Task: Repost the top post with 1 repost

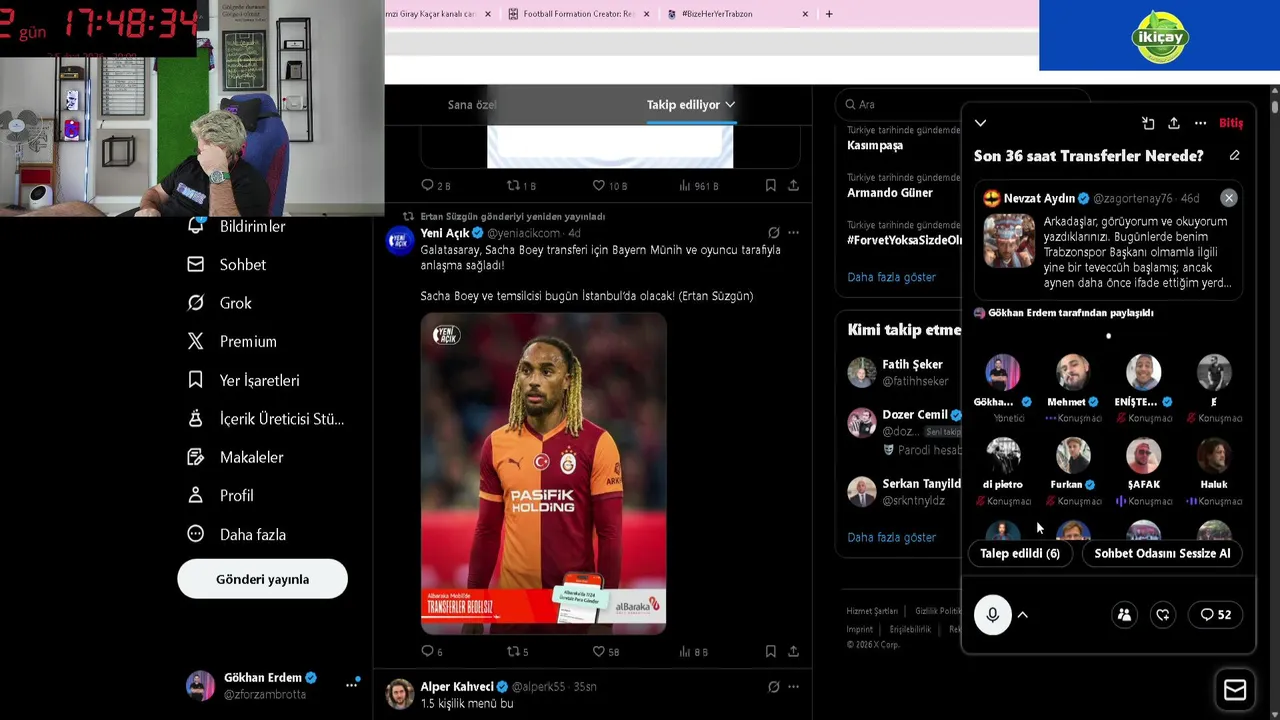Action: [521, 185]
